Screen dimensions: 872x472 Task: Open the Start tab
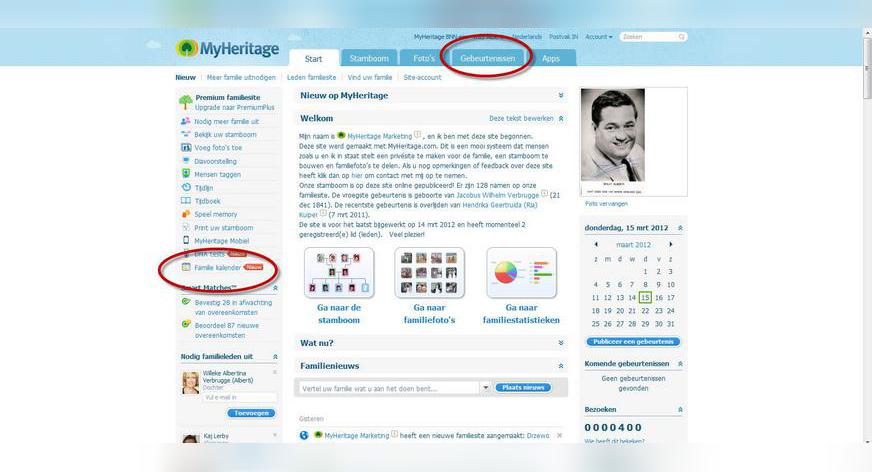313,58
